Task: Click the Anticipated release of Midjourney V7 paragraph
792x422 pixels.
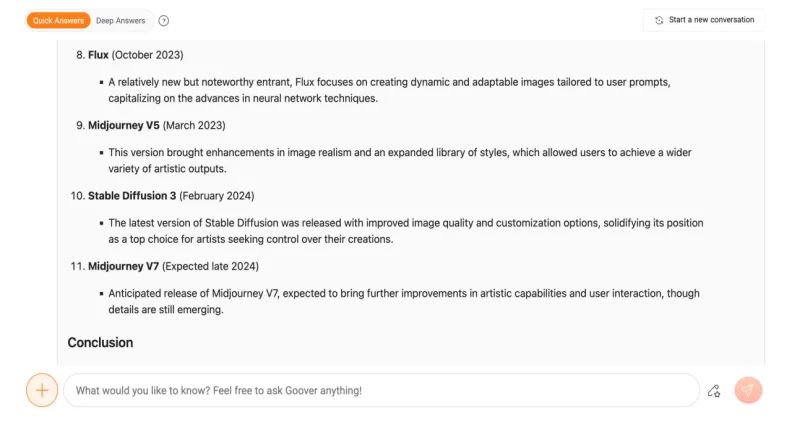Action: [x=404, y=301]
